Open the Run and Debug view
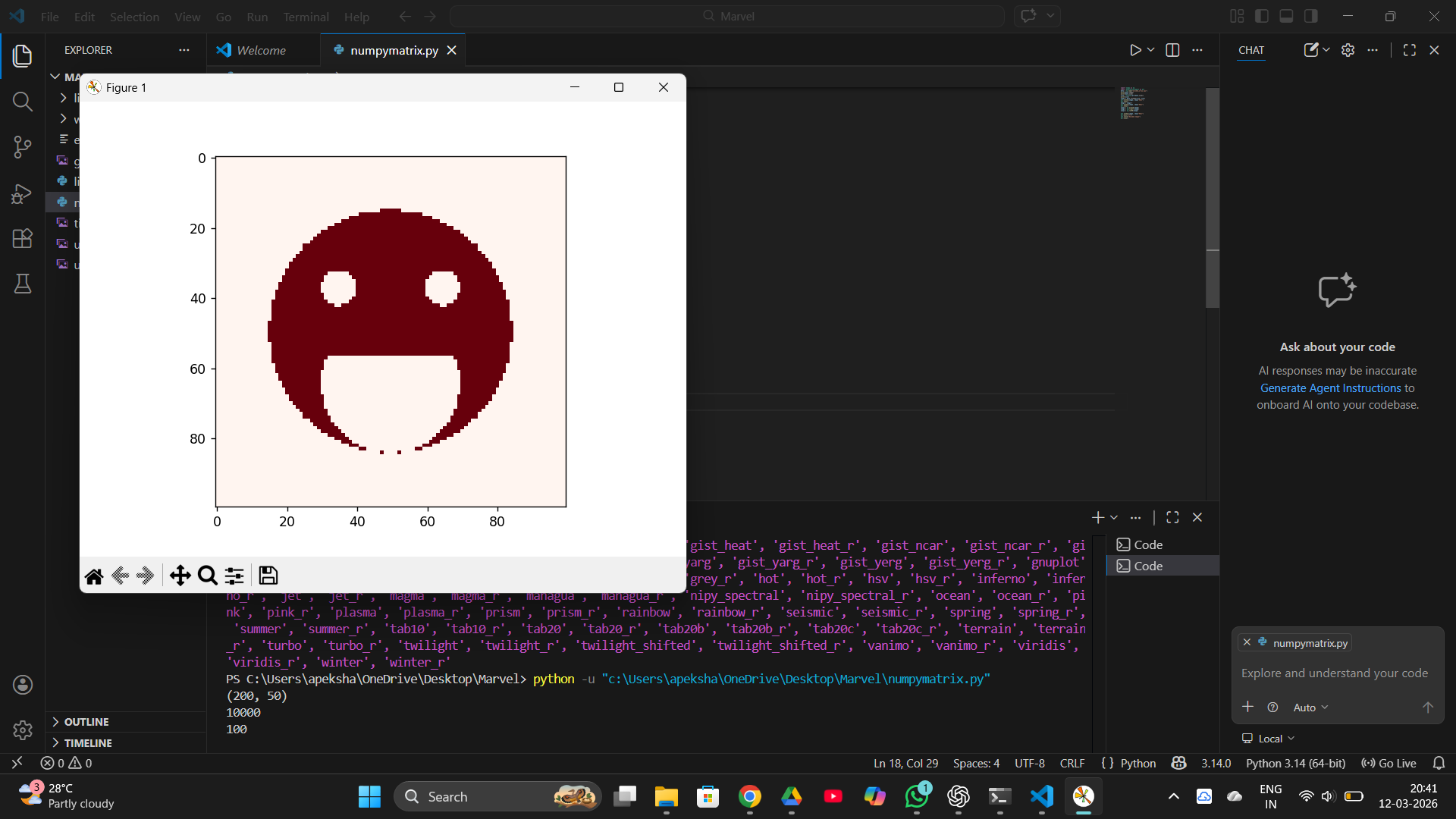 click(x=22, y=193)
